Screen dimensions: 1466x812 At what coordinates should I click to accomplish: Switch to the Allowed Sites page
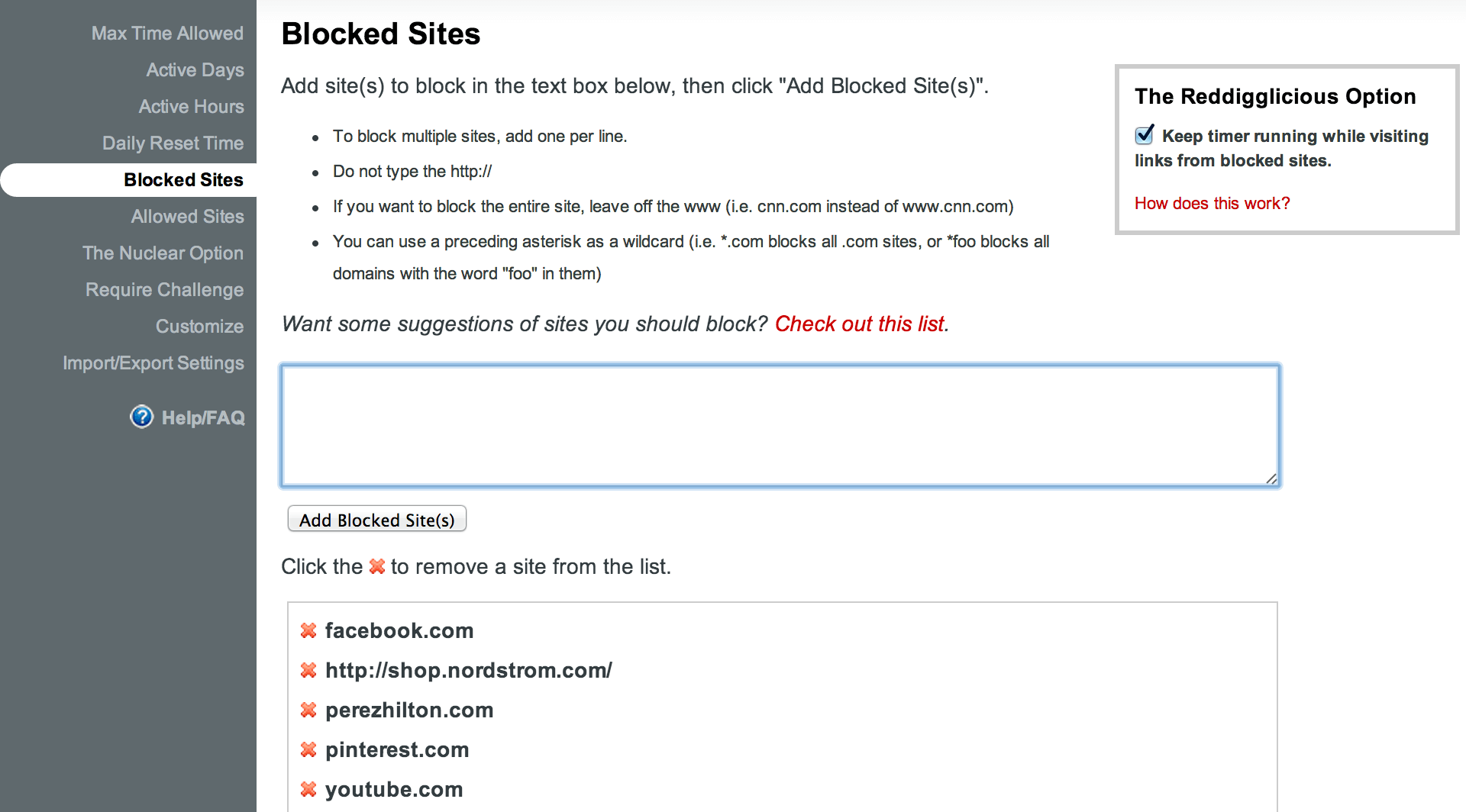pos(187,217)
